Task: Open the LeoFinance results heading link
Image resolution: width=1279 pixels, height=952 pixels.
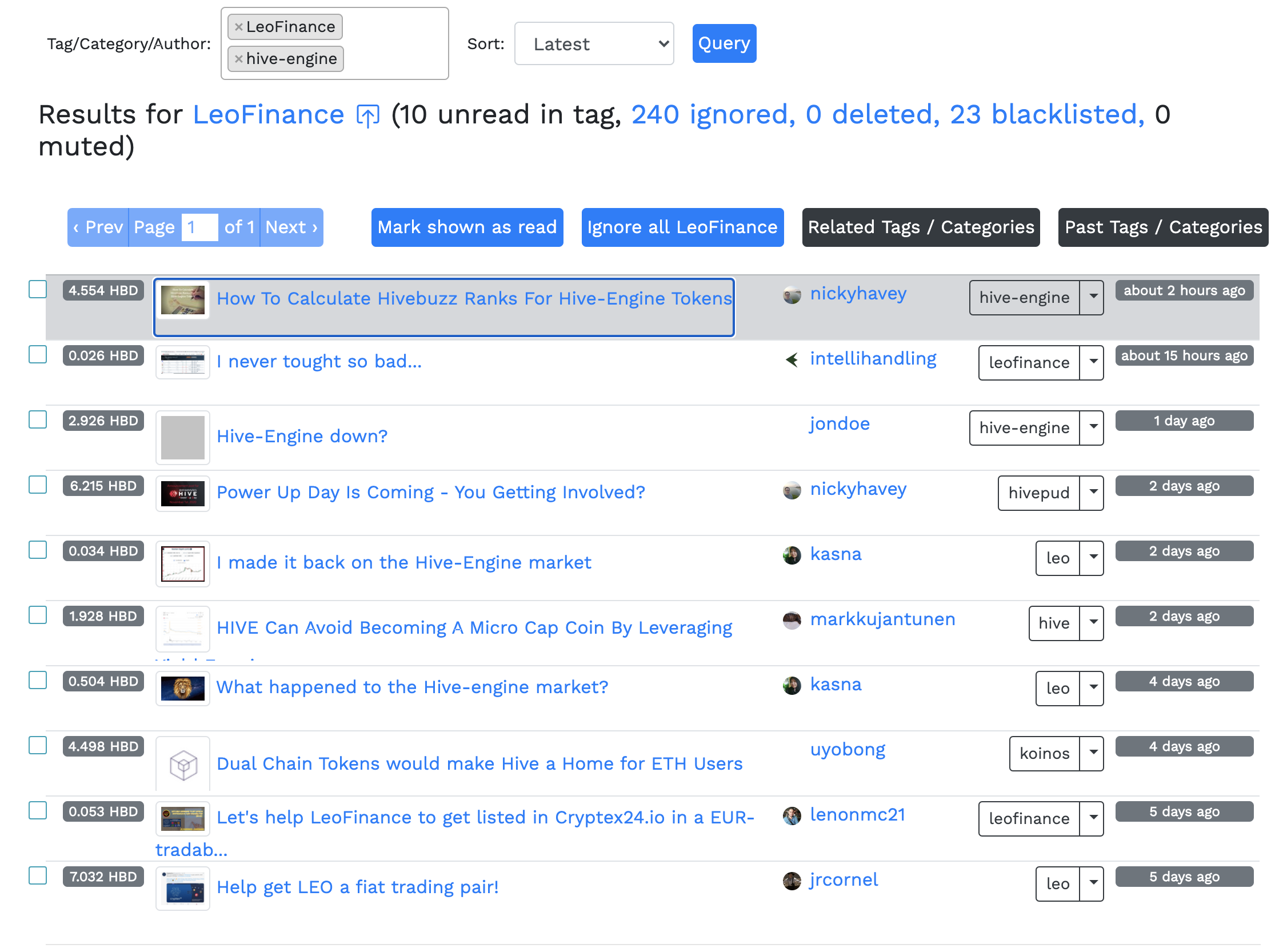Action: point(268,115)
